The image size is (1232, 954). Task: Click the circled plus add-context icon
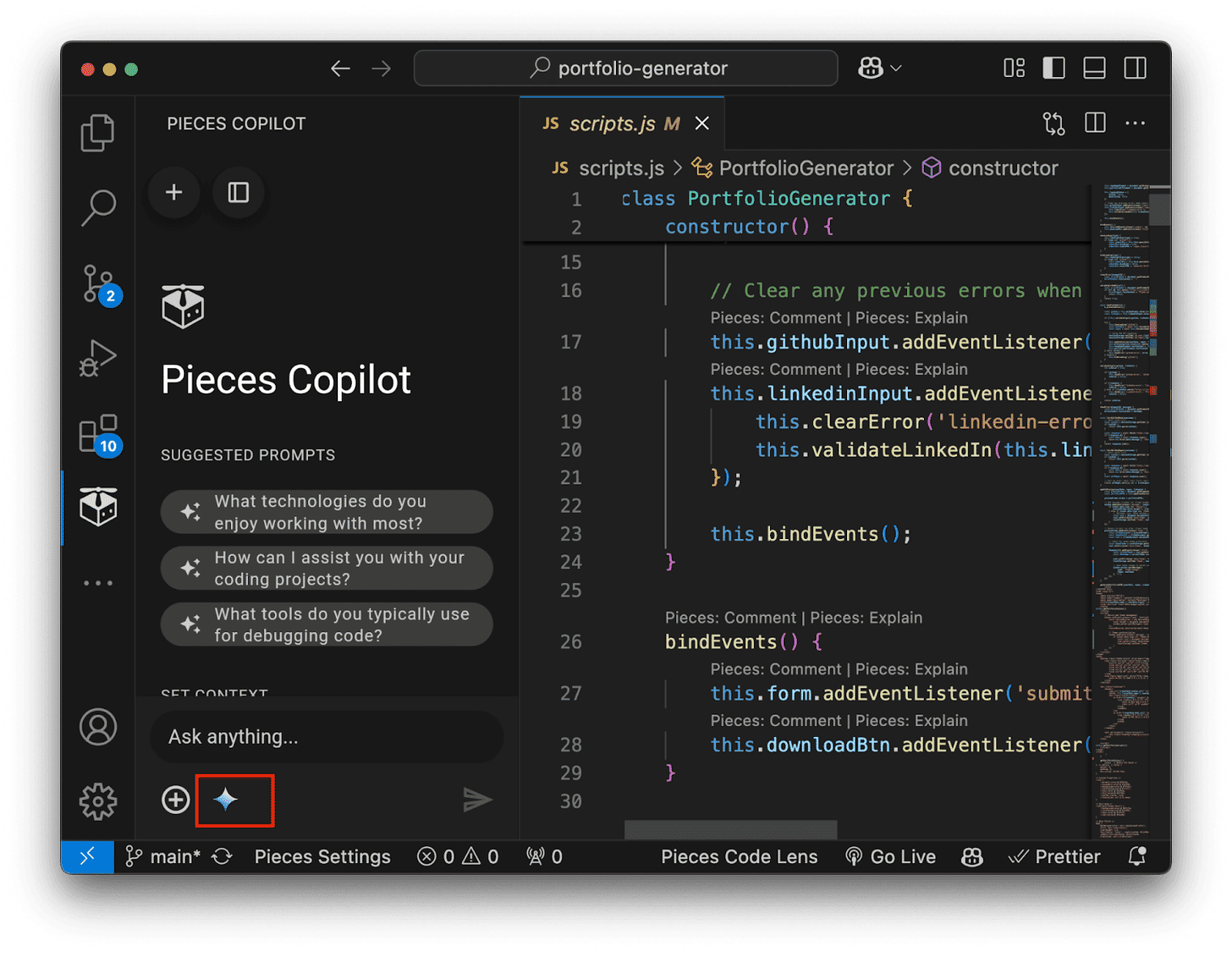point(175,799)
